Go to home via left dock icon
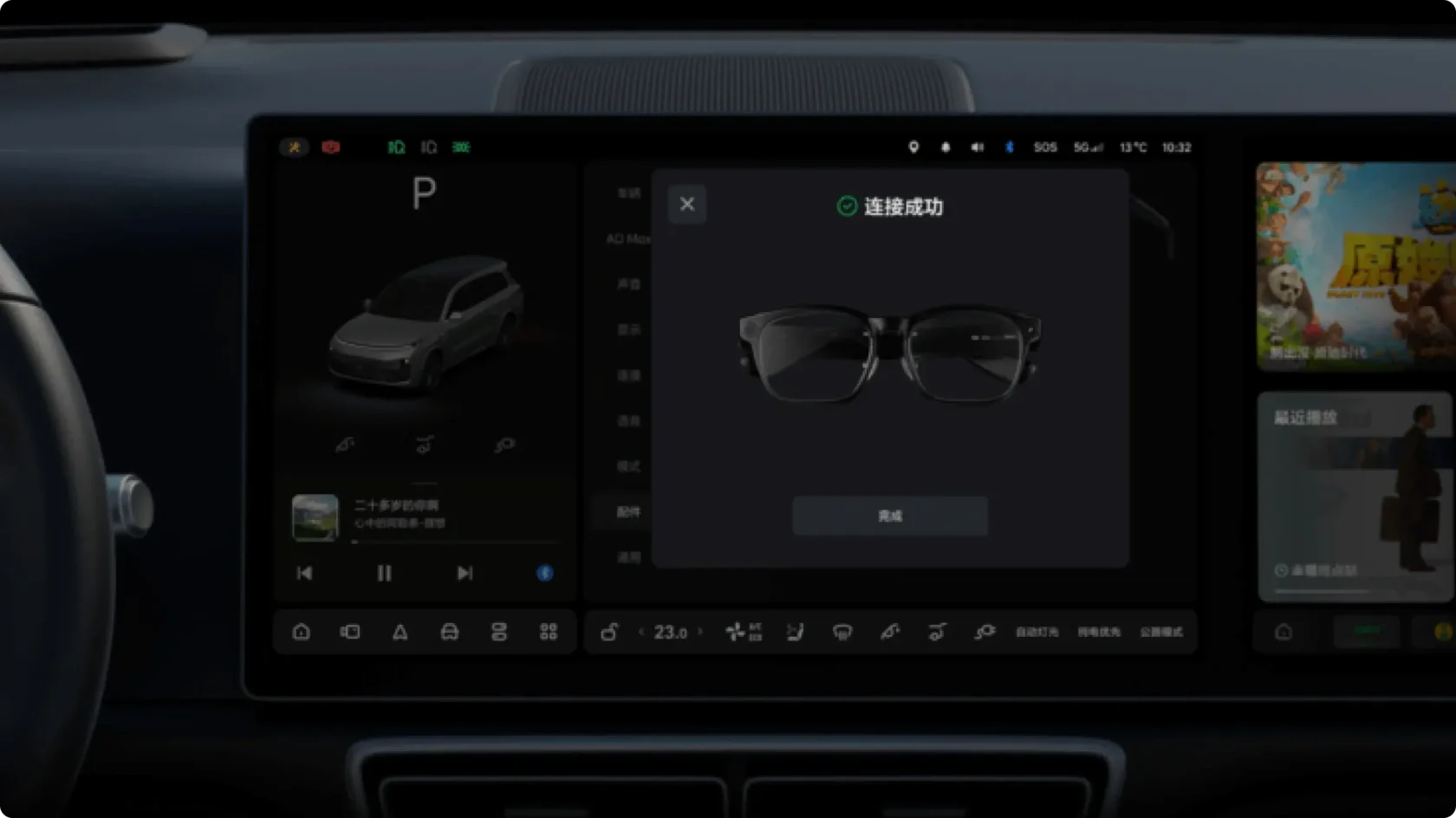The width and height of the screenshot is (1456, 818). tap(301, 632)
